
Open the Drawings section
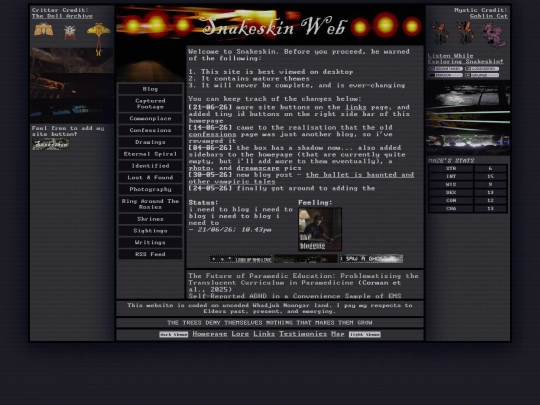click(150, 142)
